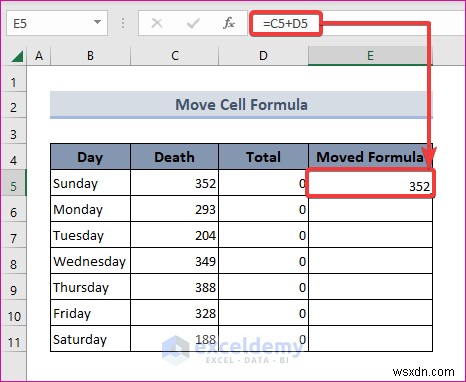Select the cell with value 349
The image size is (466, 382).
[x=175, y=261]
